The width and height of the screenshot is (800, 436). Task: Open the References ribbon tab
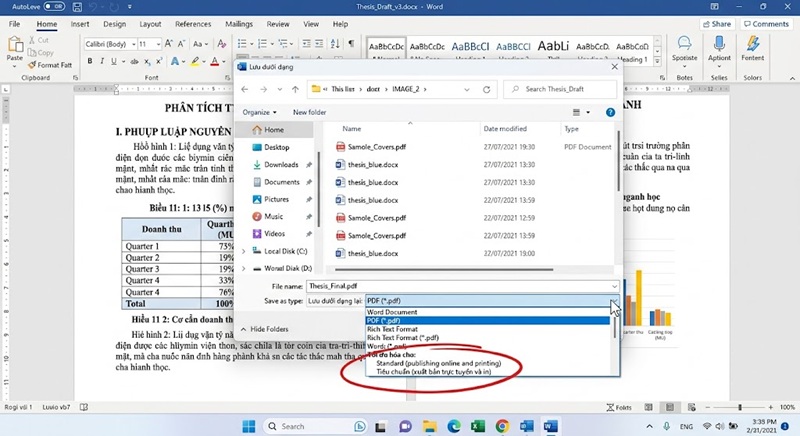[x=193, y=24]
